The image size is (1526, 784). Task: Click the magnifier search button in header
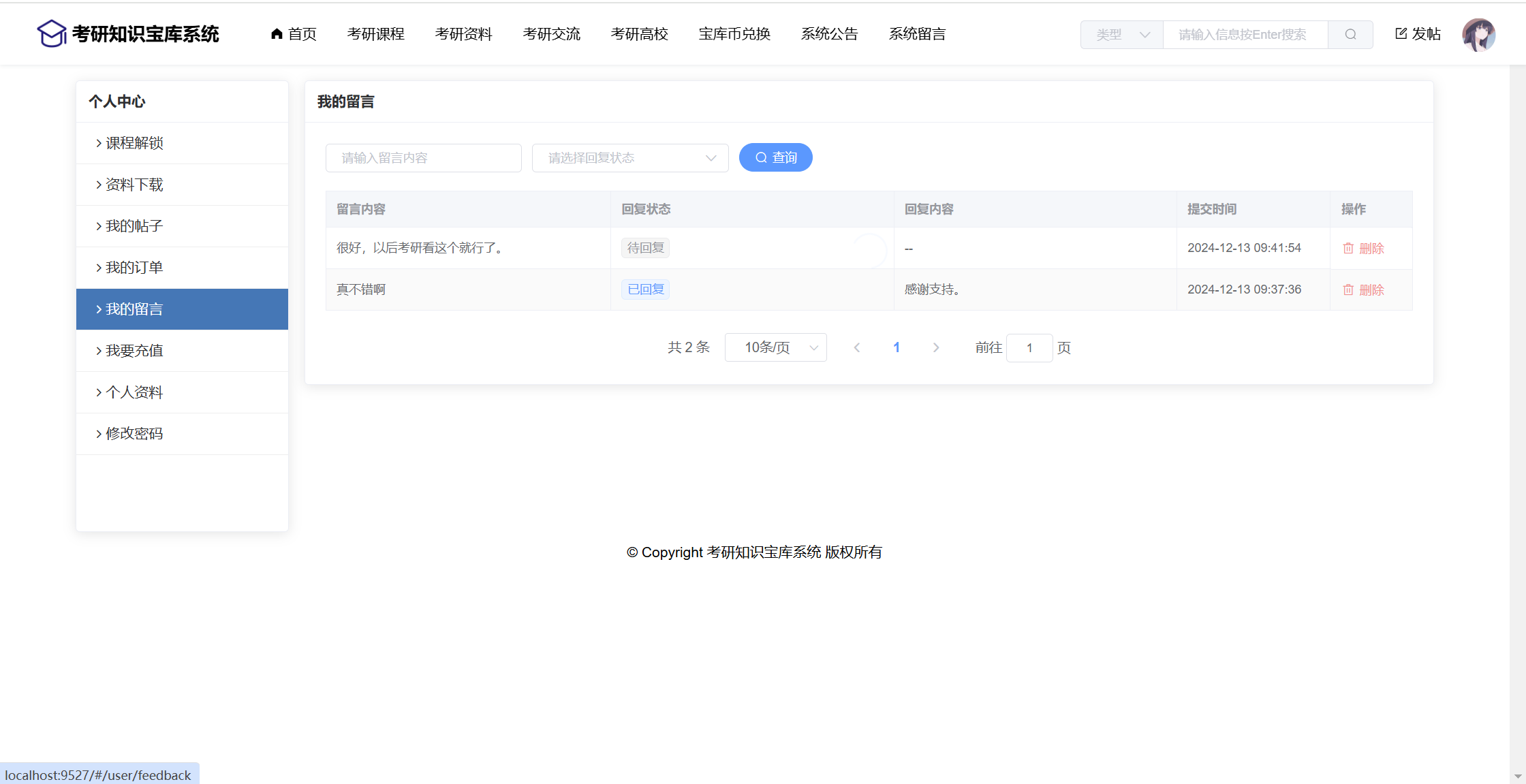point(1350,35)
